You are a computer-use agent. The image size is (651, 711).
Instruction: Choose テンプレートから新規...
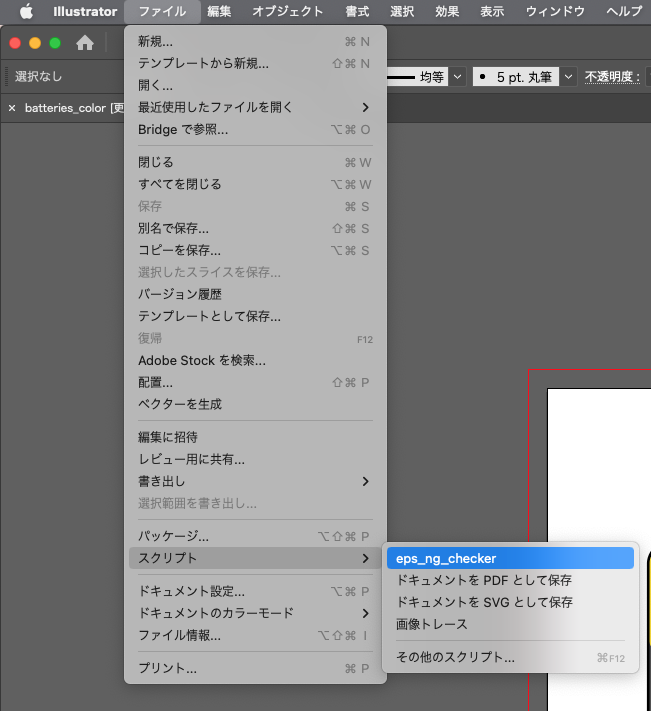pos(255,63)
